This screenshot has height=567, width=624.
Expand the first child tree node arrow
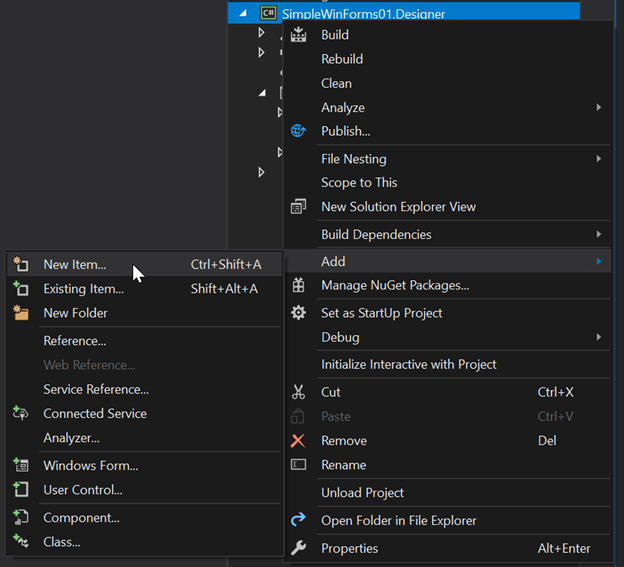pyautogui.click(x=261, y=32)
